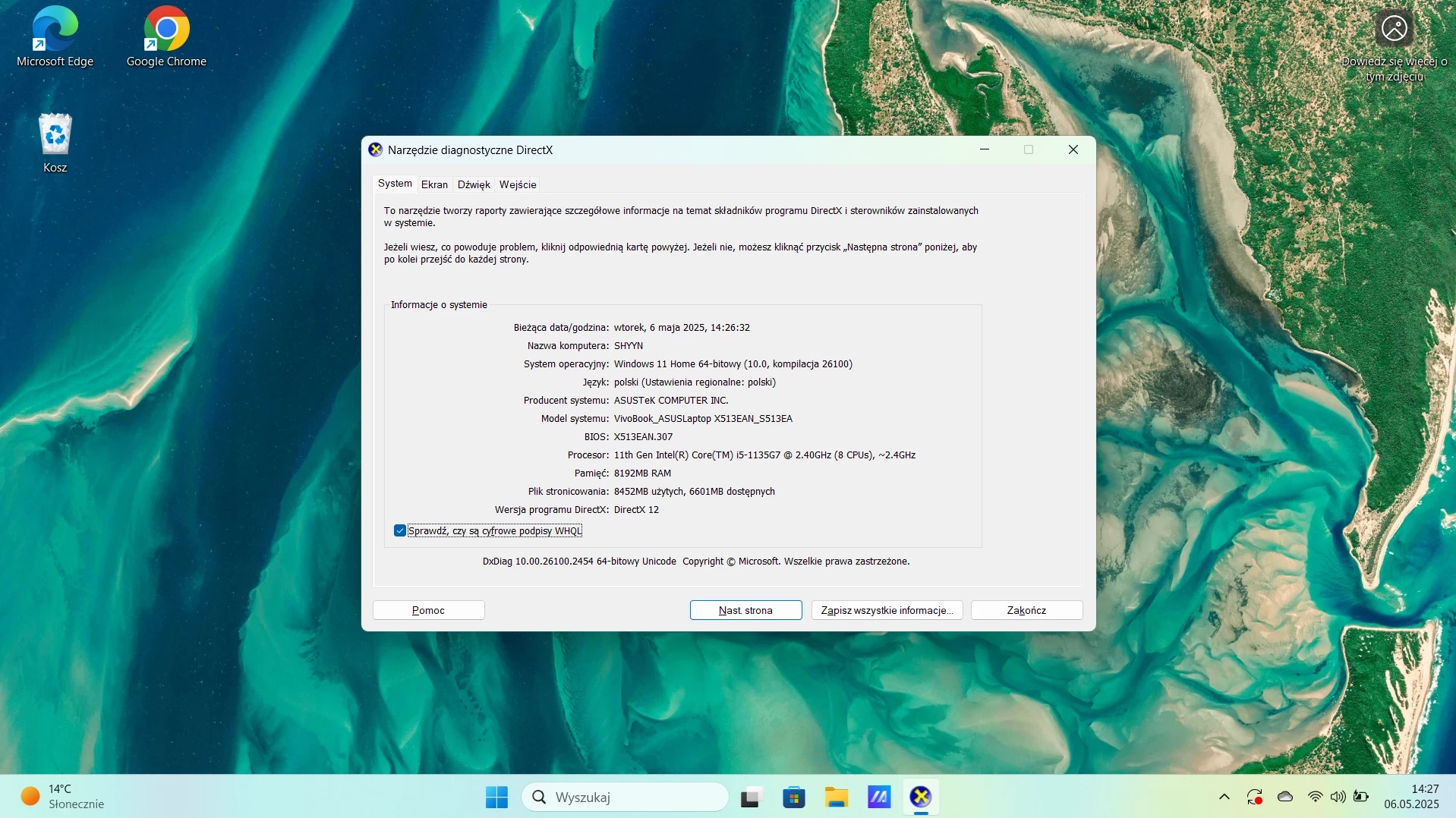
Task: Click the speaker volume tray icon
Action: click(x=1338, y=797)
